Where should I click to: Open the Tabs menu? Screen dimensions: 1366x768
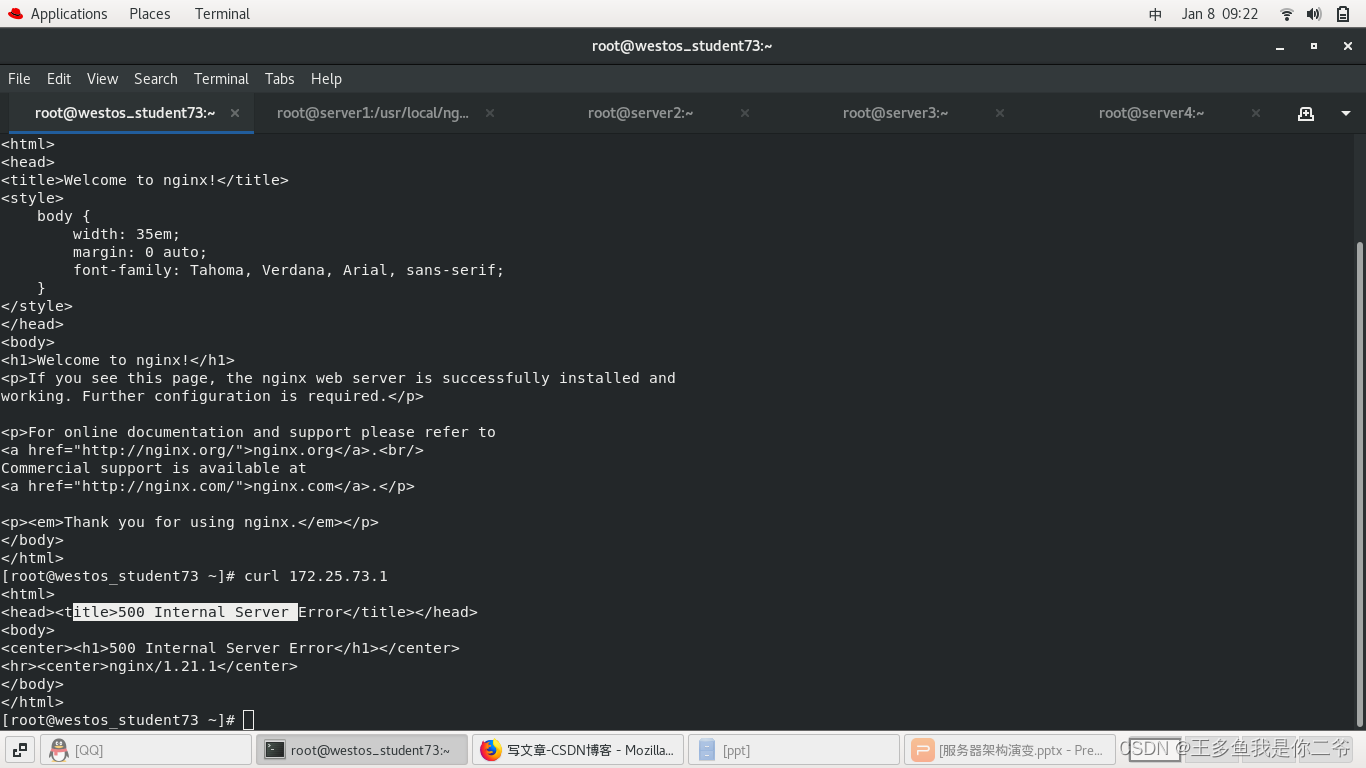280,79
